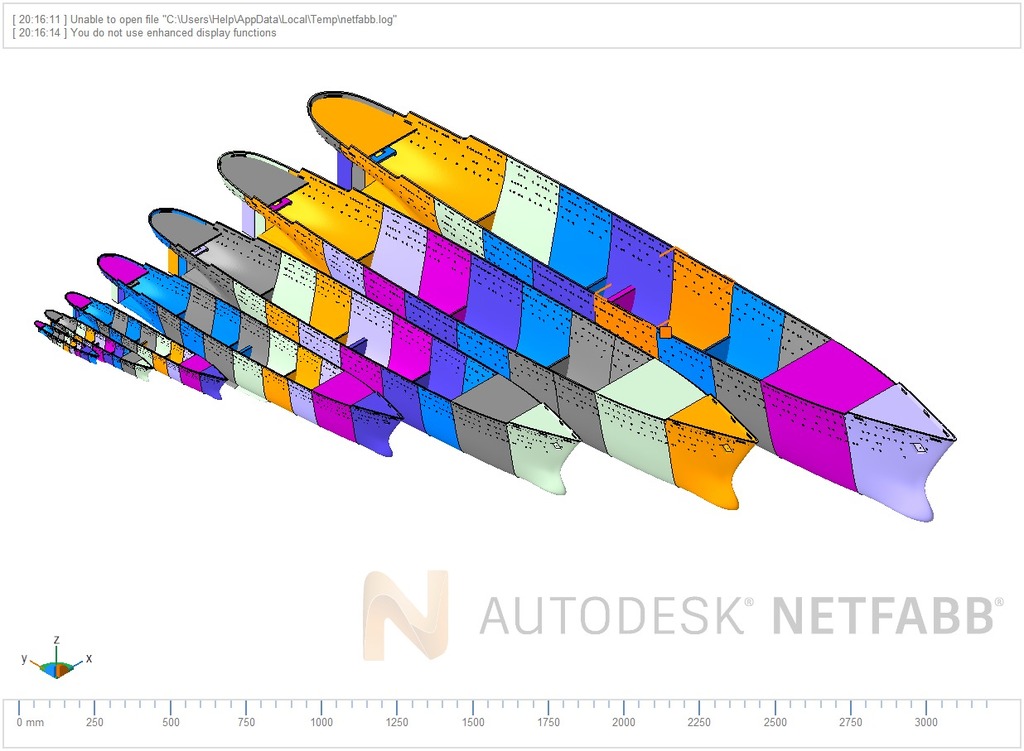Select the blue quadrant of the view gizmo
Viewport: 1024px width, 751px height.
tap(51, 670)
